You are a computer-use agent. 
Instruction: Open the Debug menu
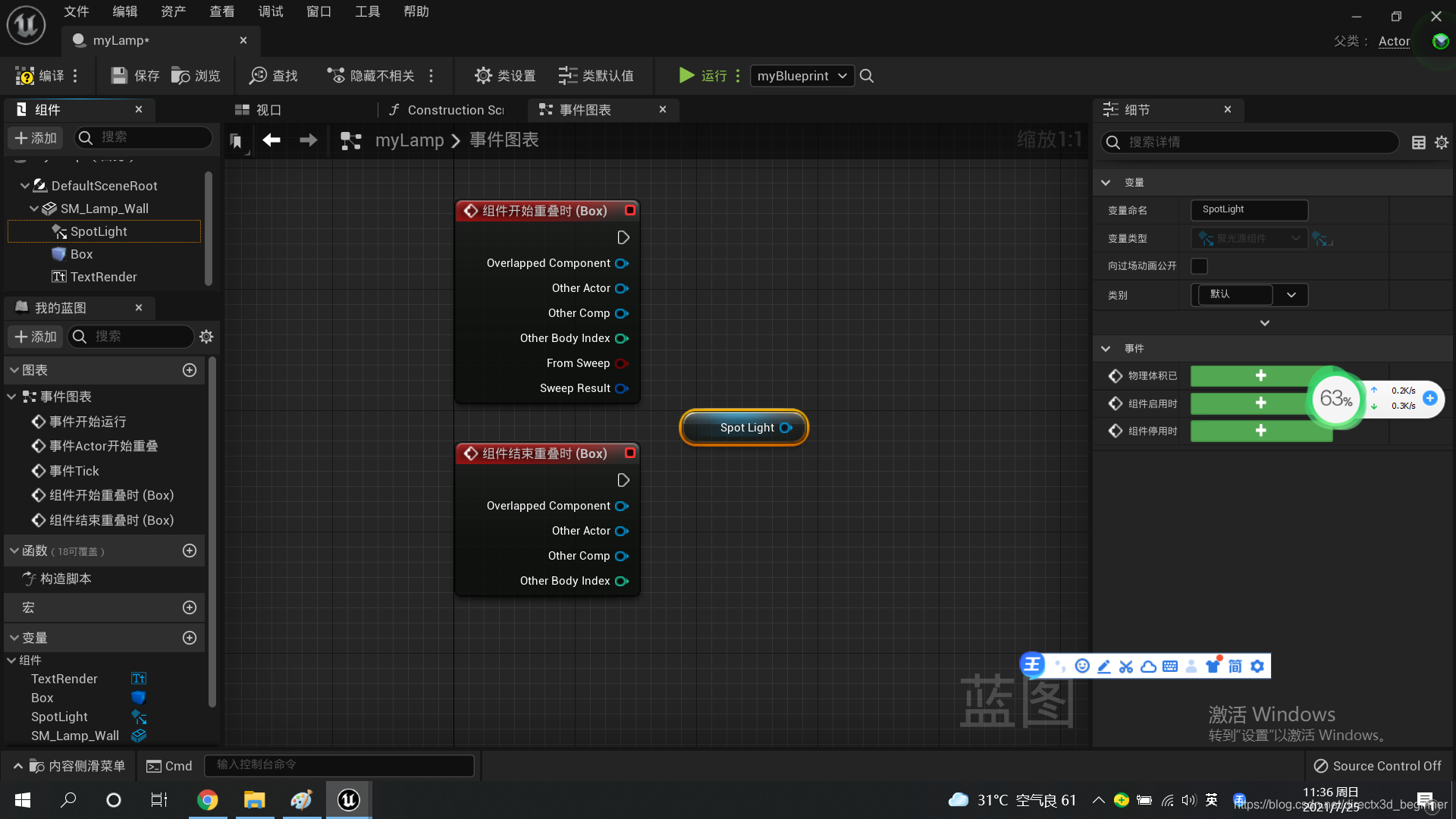(x=270, y=11)
